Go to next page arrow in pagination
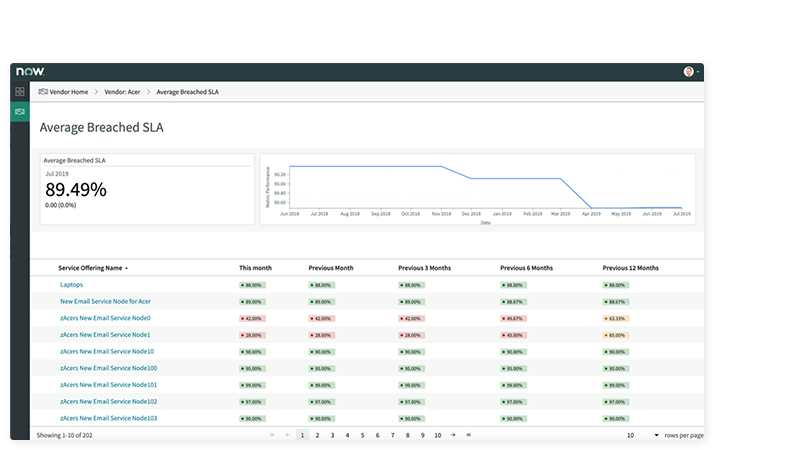800x450 pixels. (x=453, y=435)
